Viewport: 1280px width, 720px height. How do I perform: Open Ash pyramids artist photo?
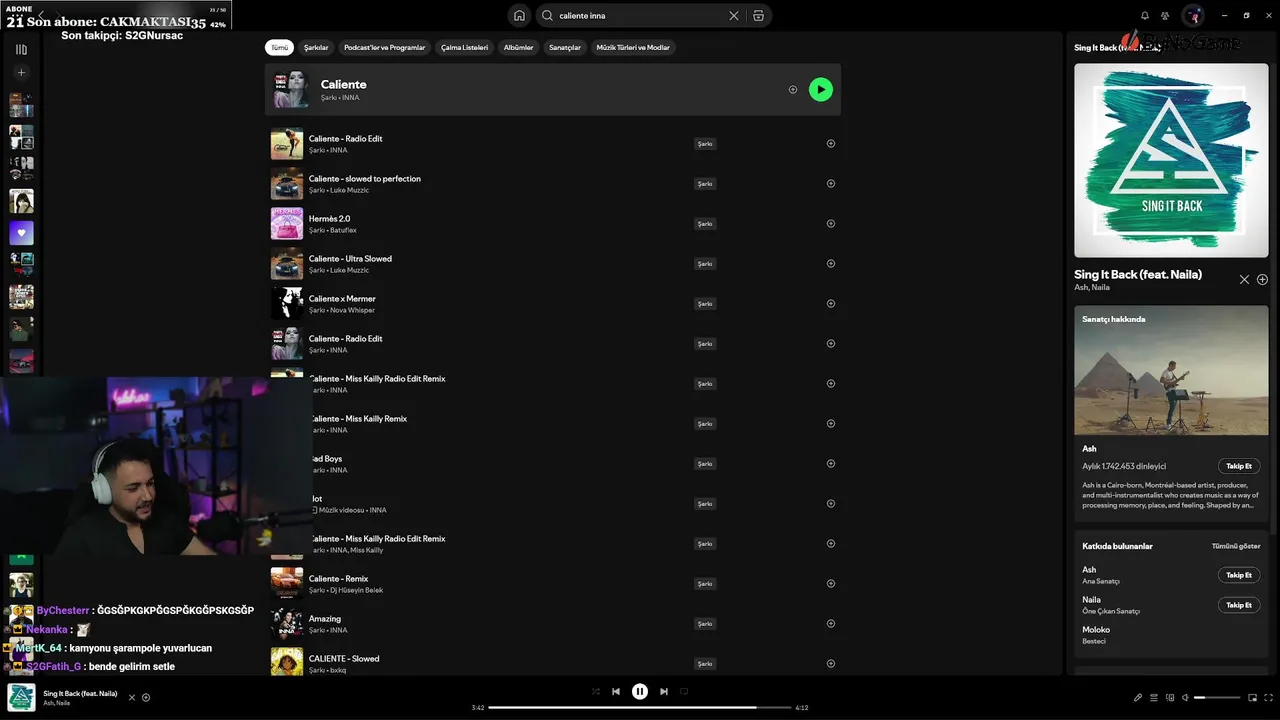(x=1171, y=370)
